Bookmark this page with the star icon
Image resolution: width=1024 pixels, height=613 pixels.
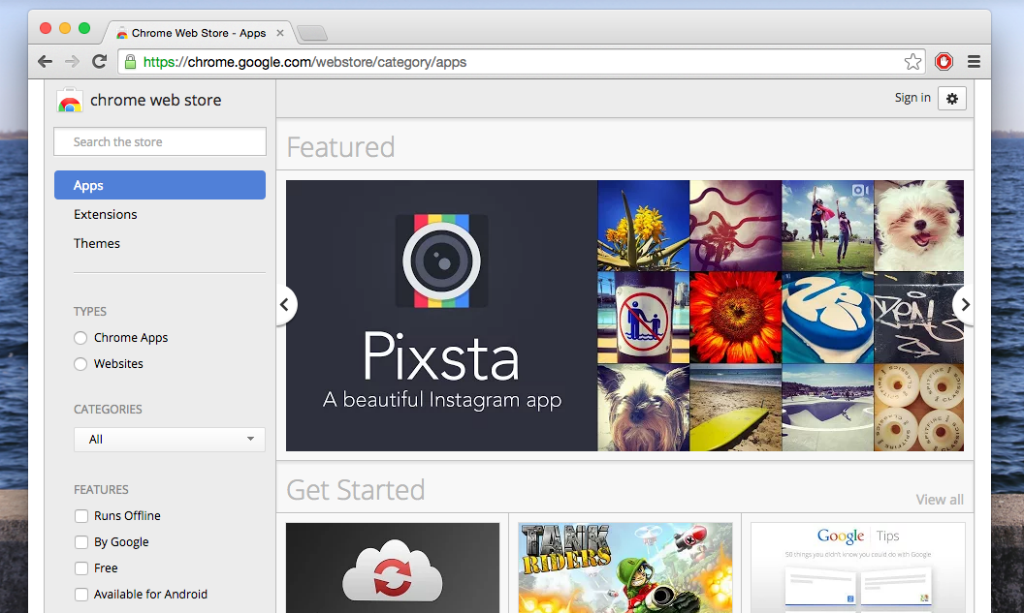click(912, 62)
